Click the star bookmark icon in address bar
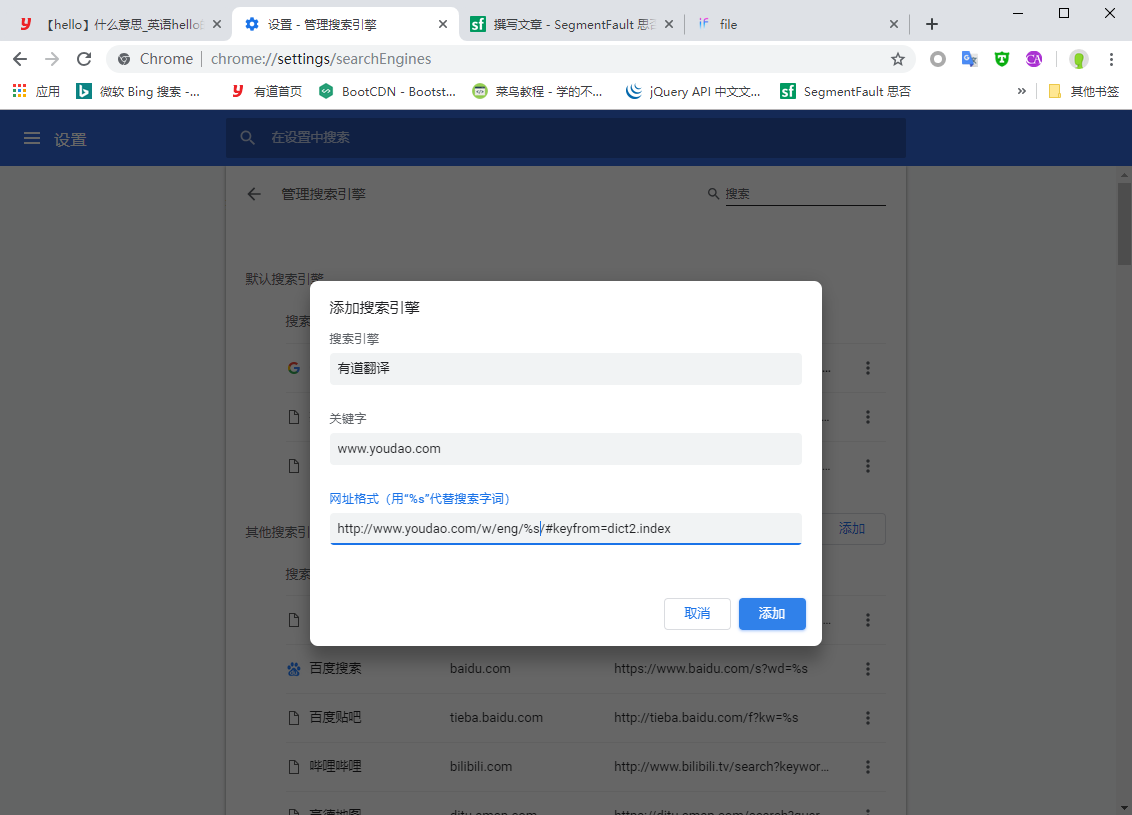 [898, 59]
